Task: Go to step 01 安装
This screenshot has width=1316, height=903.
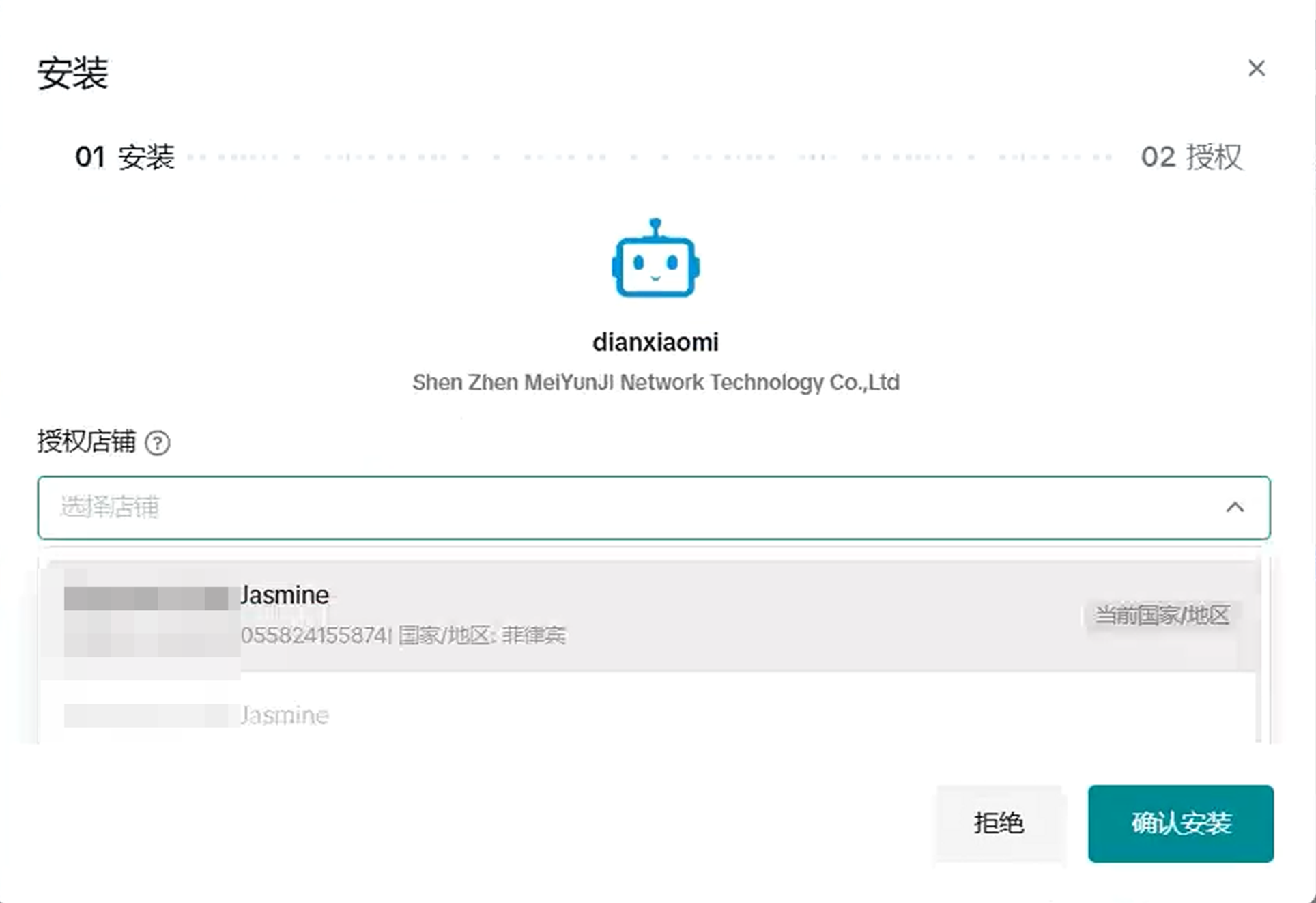Action: click(x=125, y=157)
